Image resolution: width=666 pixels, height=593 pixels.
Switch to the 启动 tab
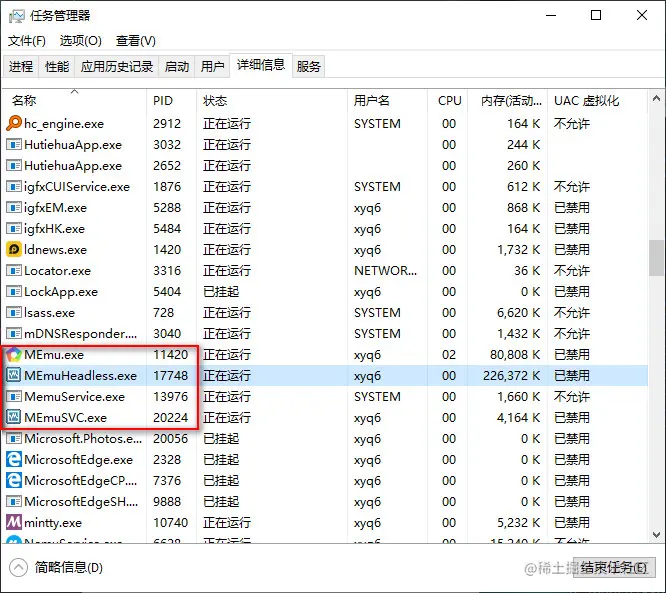point(177,67)
